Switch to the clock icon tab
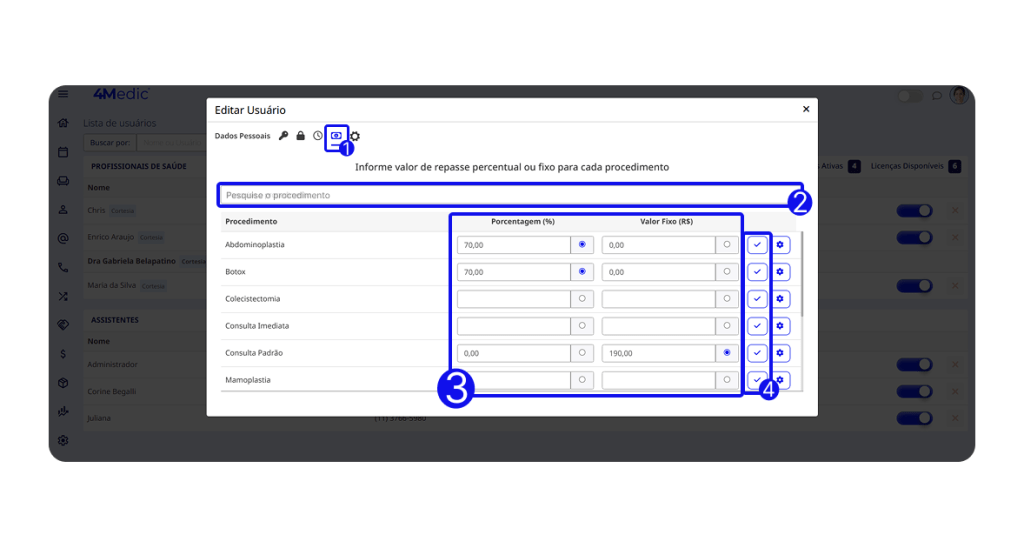This screenshot has width=1024, height=548. pyautogui.click(x=317, y=136)
